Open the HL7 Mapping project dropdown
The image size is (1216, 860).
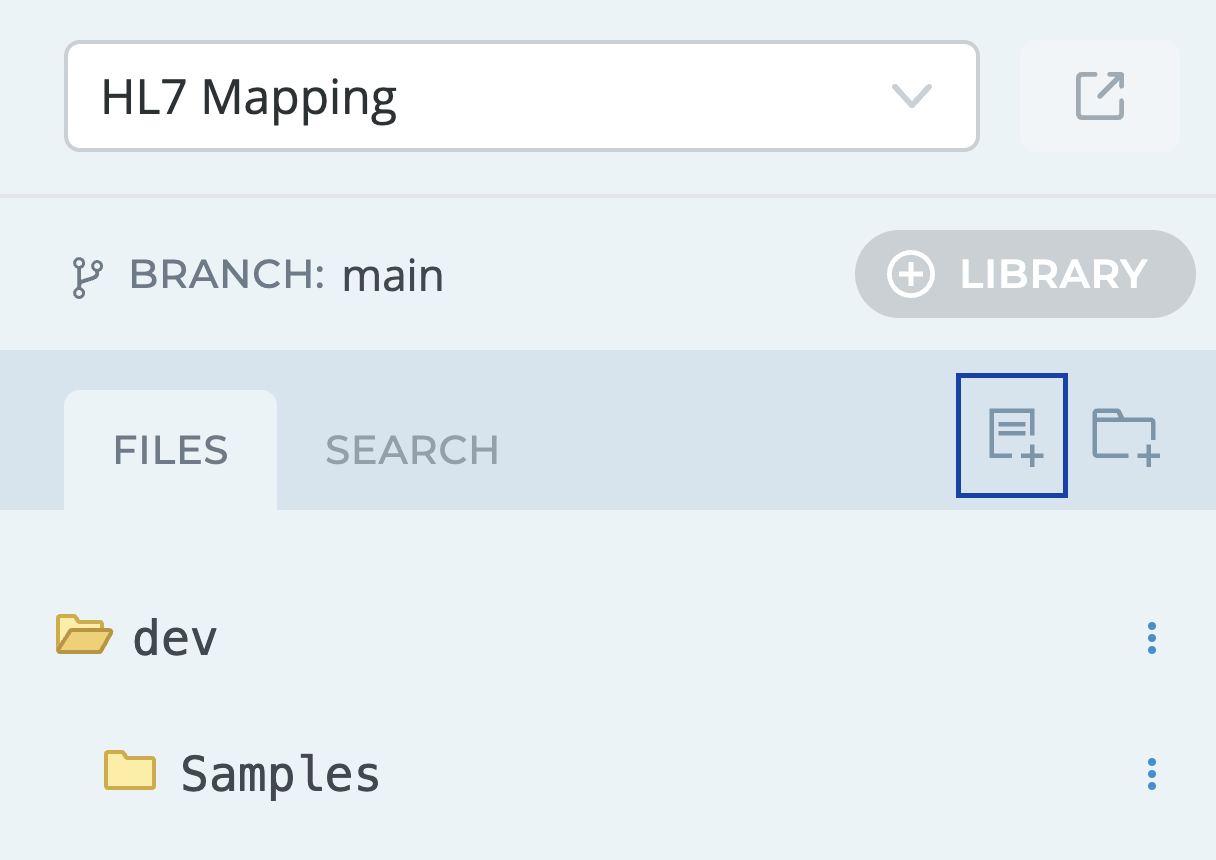pos(520,97)
